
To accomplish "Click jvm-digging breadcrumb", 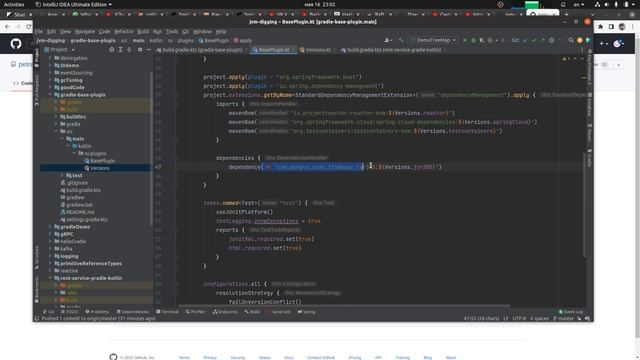I will coord(51,40).
